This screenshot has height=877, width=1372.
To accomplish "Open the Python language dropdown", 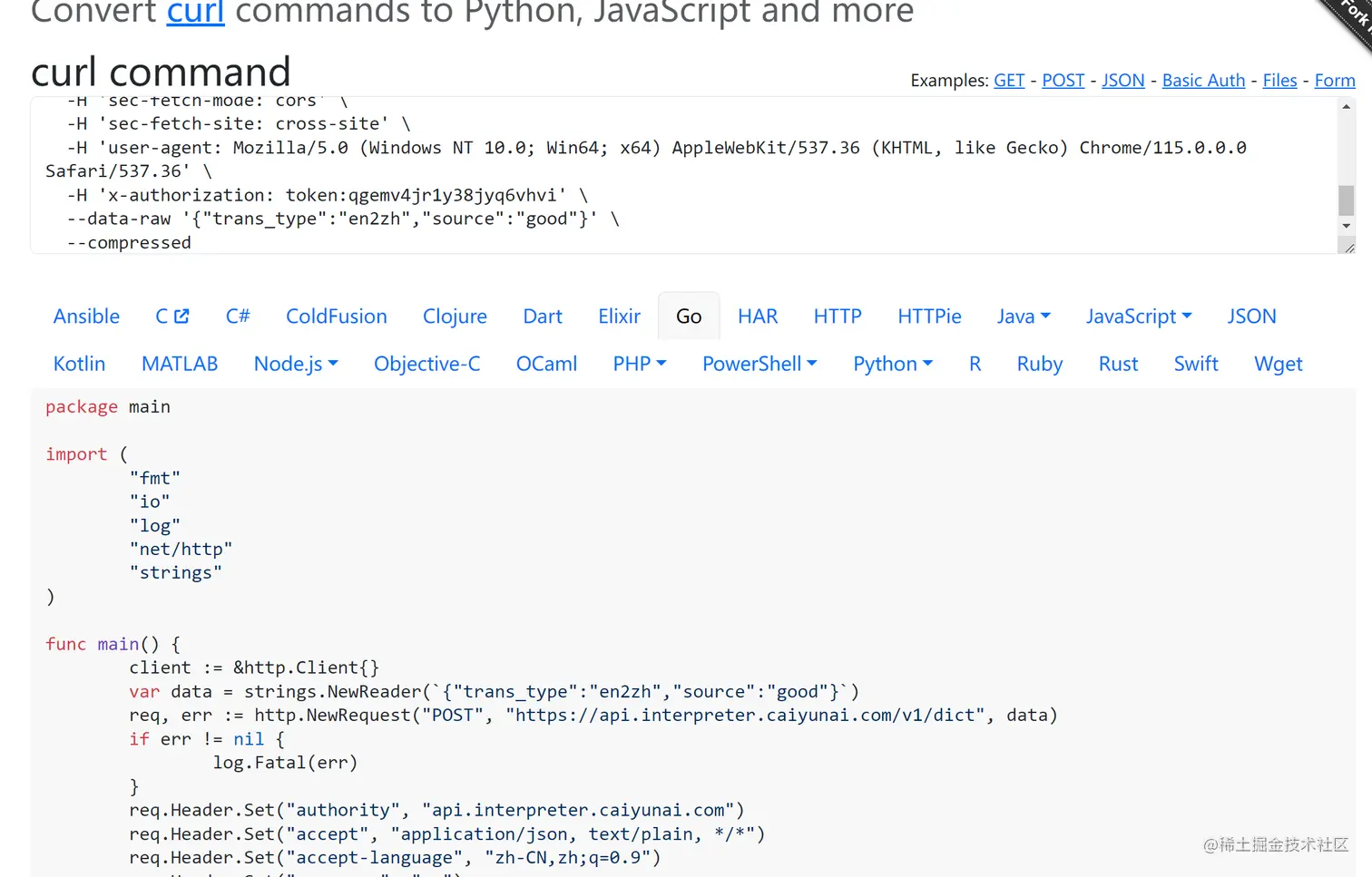I will point(893,364).
